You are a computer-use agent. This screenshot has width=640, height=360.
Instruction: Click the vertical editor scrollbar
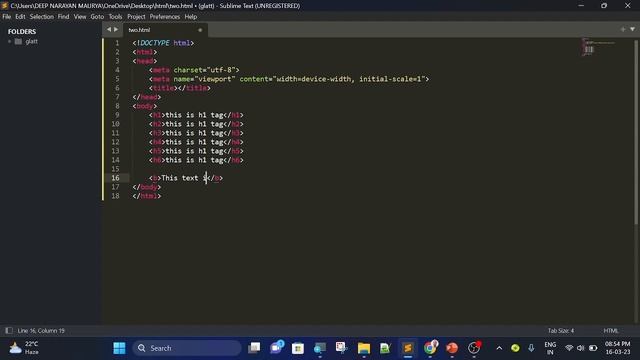(636, 131)
